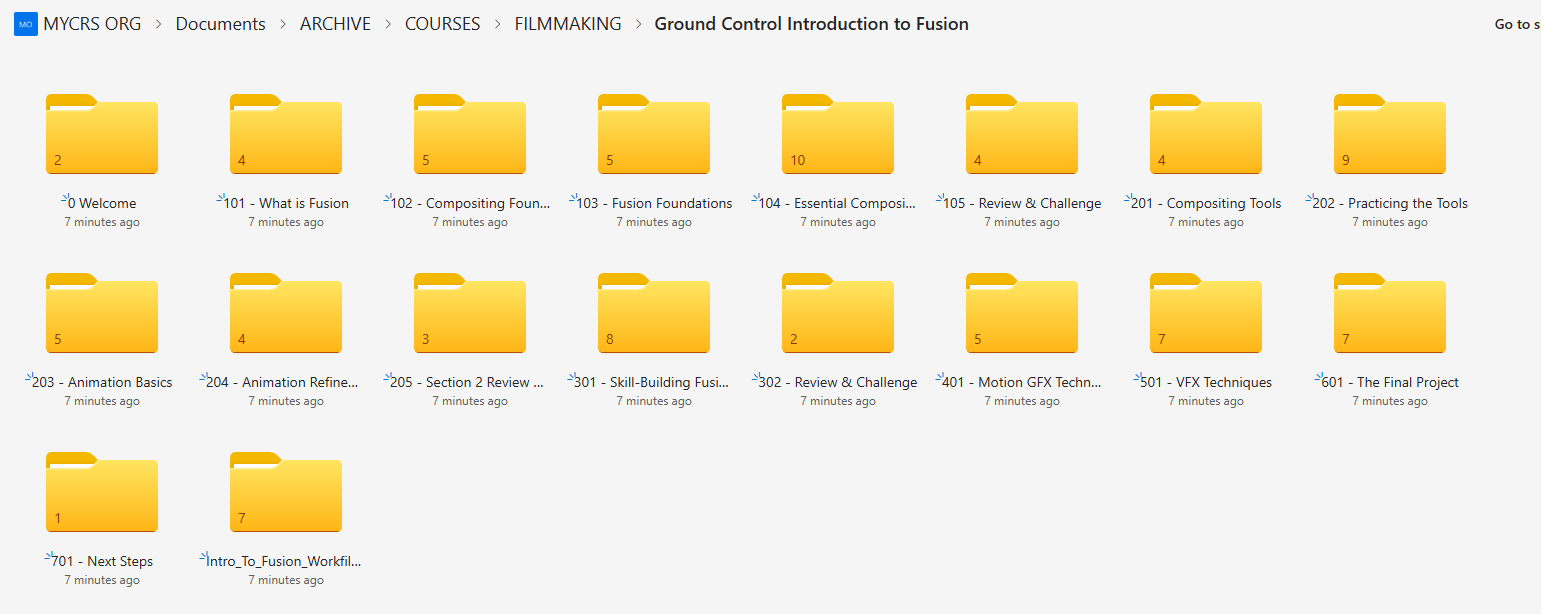This screenshot has width=1541, height=614.
Task: Open the 101 - What is Fusion folder
Action: click(x=286, y=135)
